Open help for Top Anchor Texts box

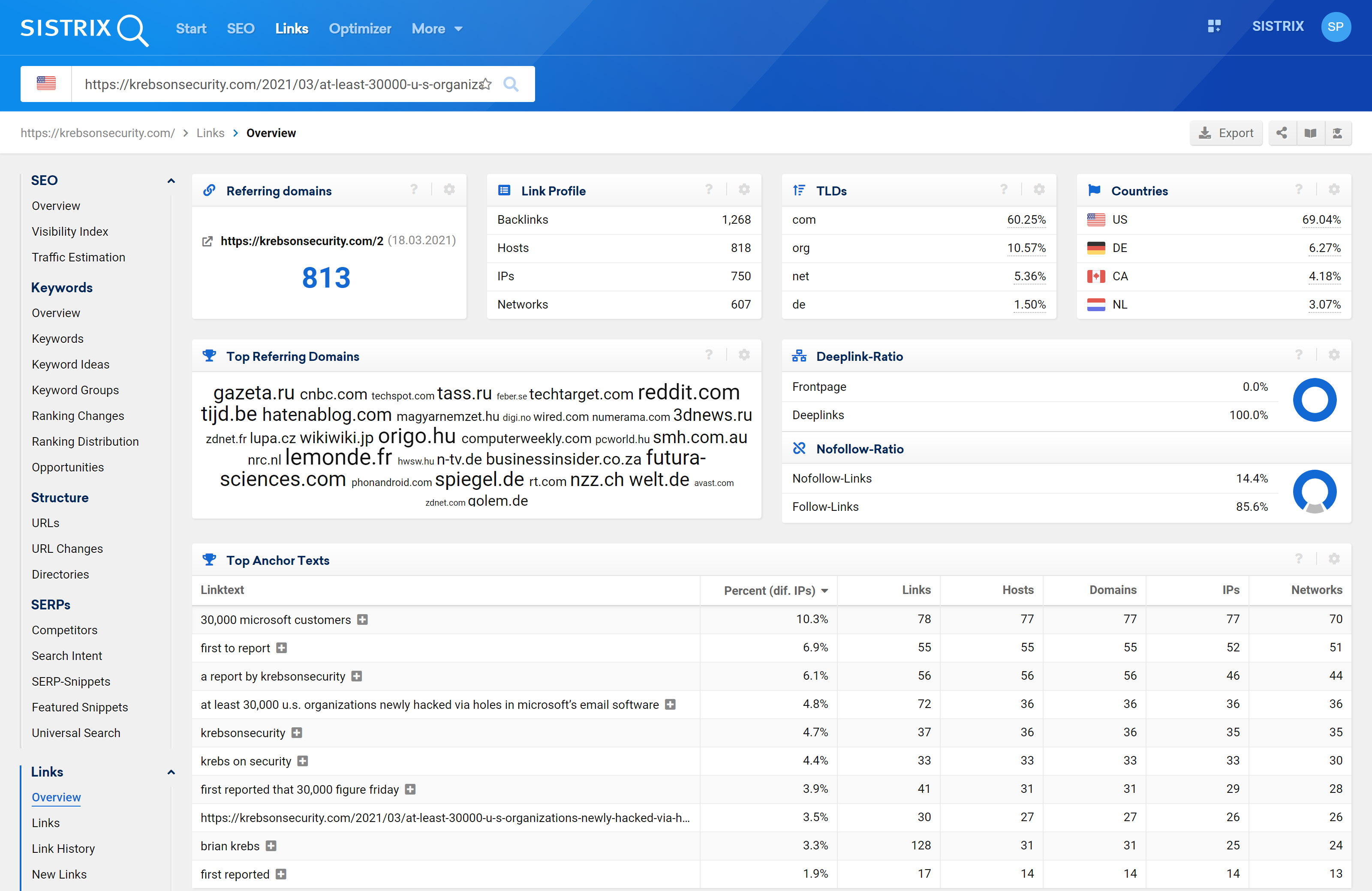tap(1298, 559)
